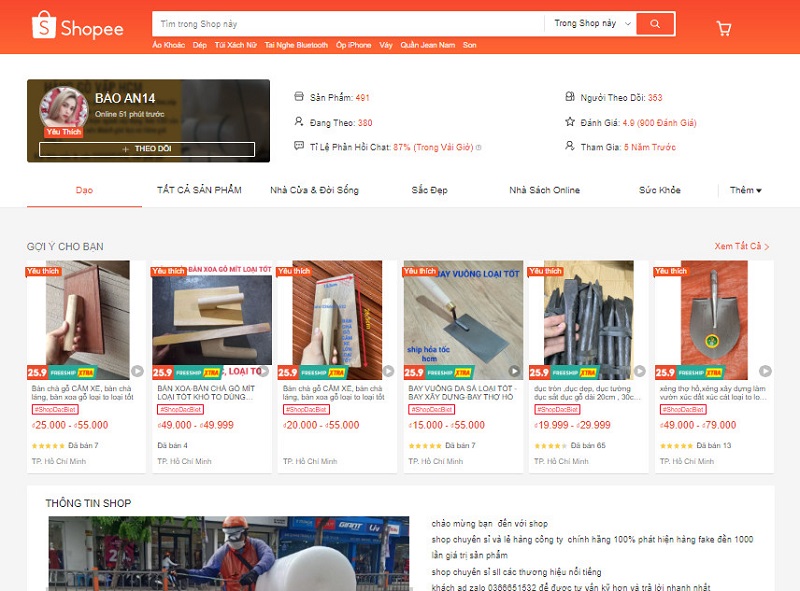The image size is (800, 591).
Task: Play video on first product thumbnail
Action: coord(137,371)
